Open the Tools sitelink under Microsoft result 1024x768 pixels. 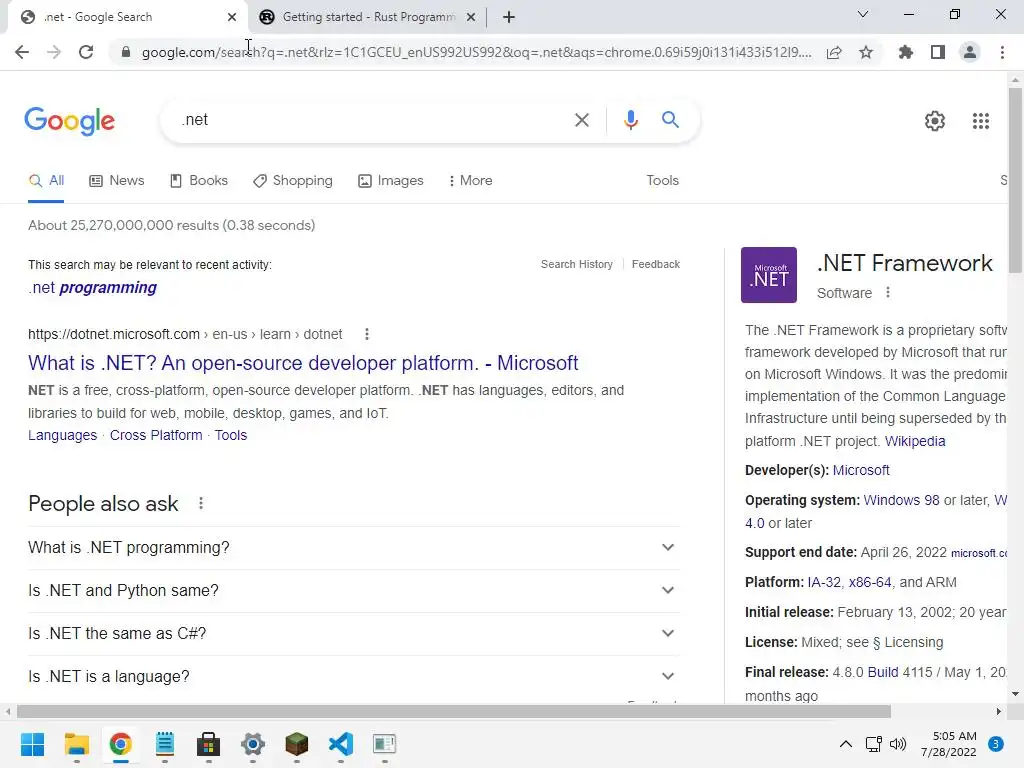[231, 436]
